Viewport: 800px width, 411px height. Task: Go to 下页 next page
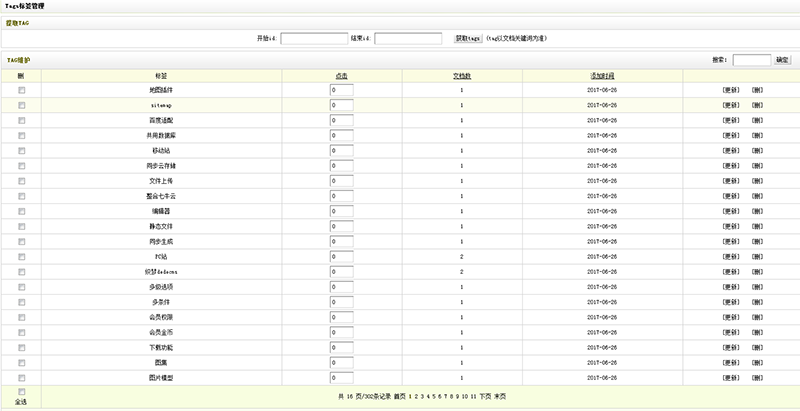486,397
